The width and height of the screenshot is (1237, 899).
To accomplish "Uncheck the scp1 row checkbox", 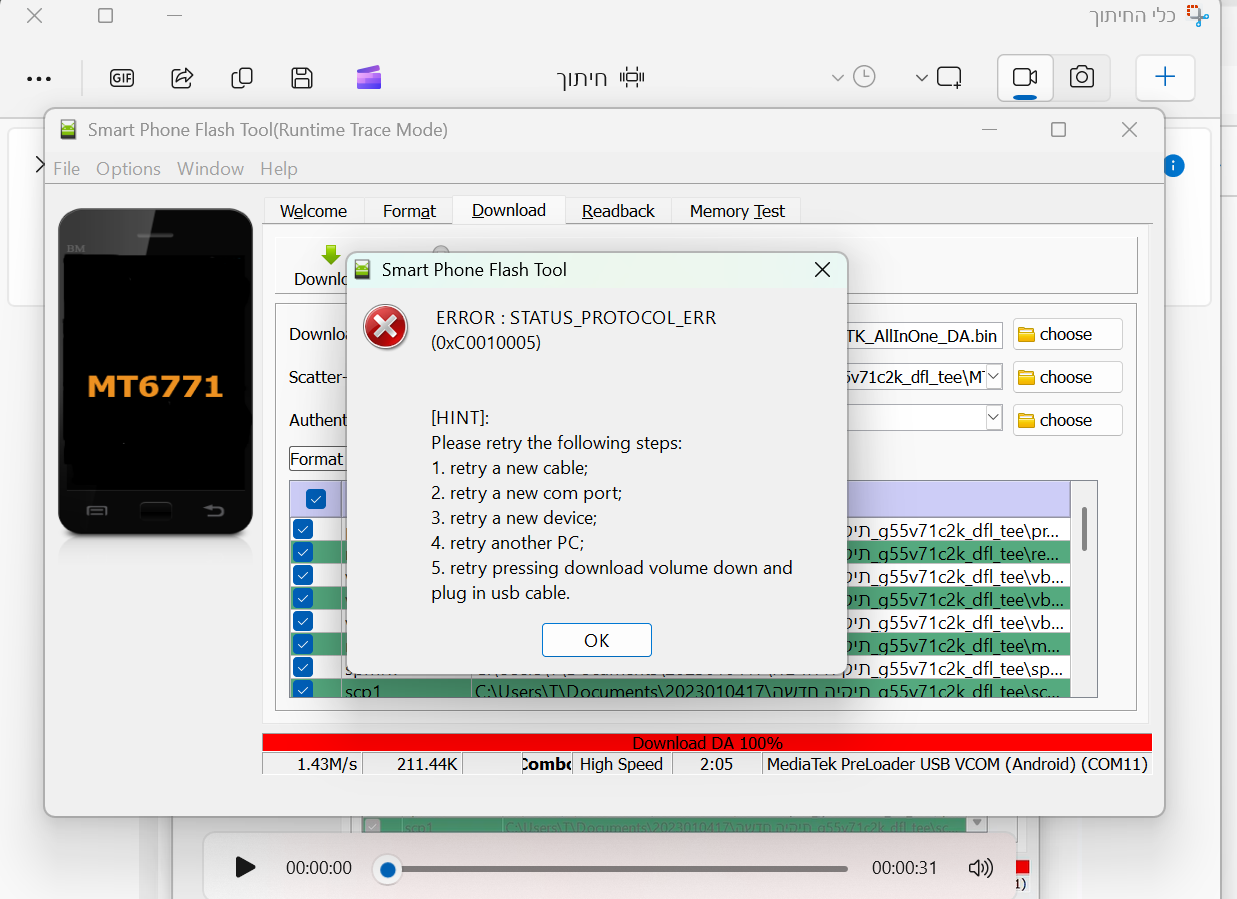I will point(303,689).
